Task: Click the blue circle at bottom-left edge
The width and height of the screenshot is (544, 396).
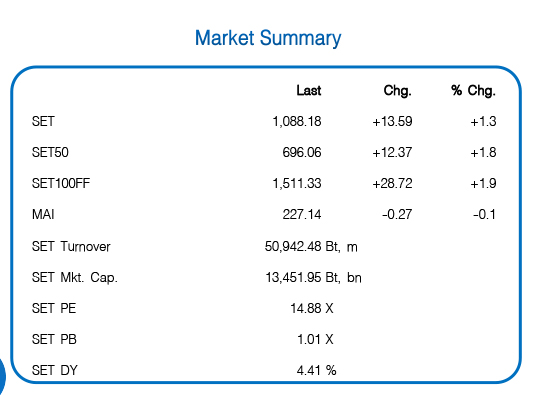Action: 3,376
